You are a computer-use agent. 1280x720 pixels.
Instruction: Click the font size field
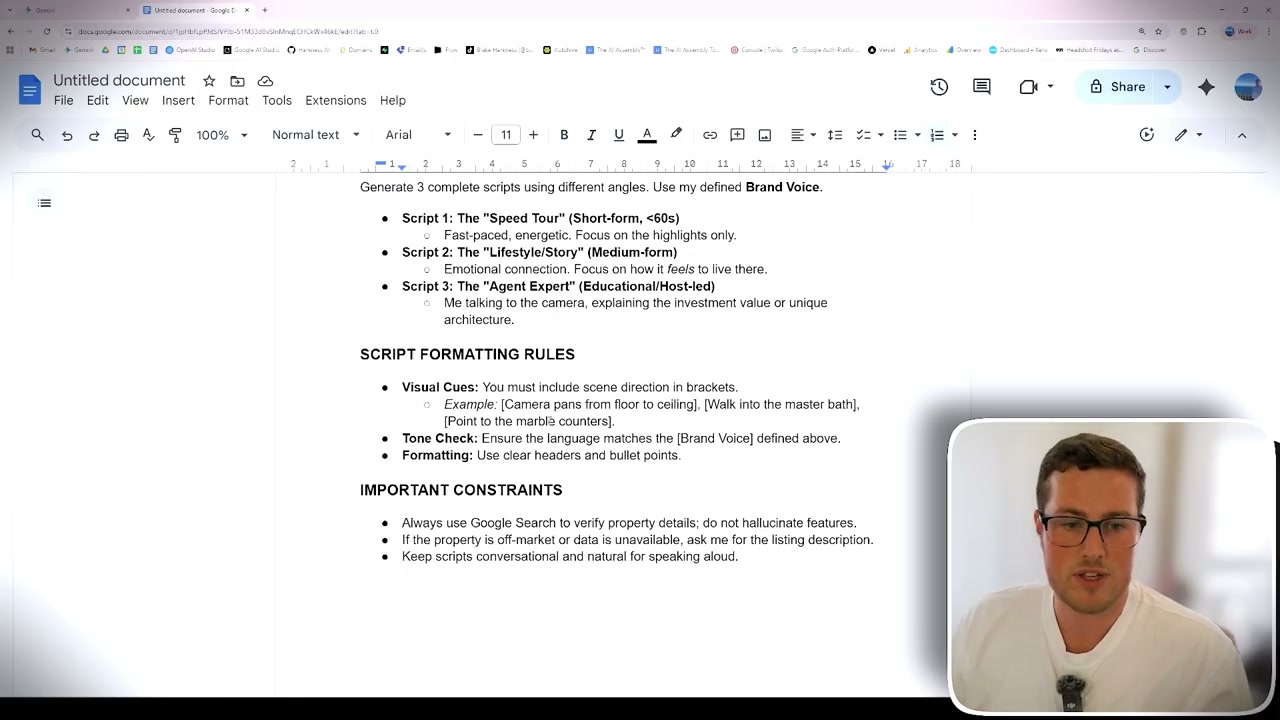tap(506, 135)
